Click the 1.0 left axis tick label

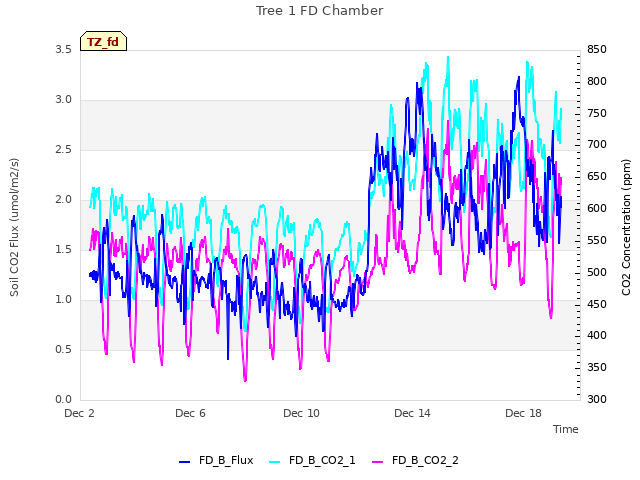tap(64, 300)
